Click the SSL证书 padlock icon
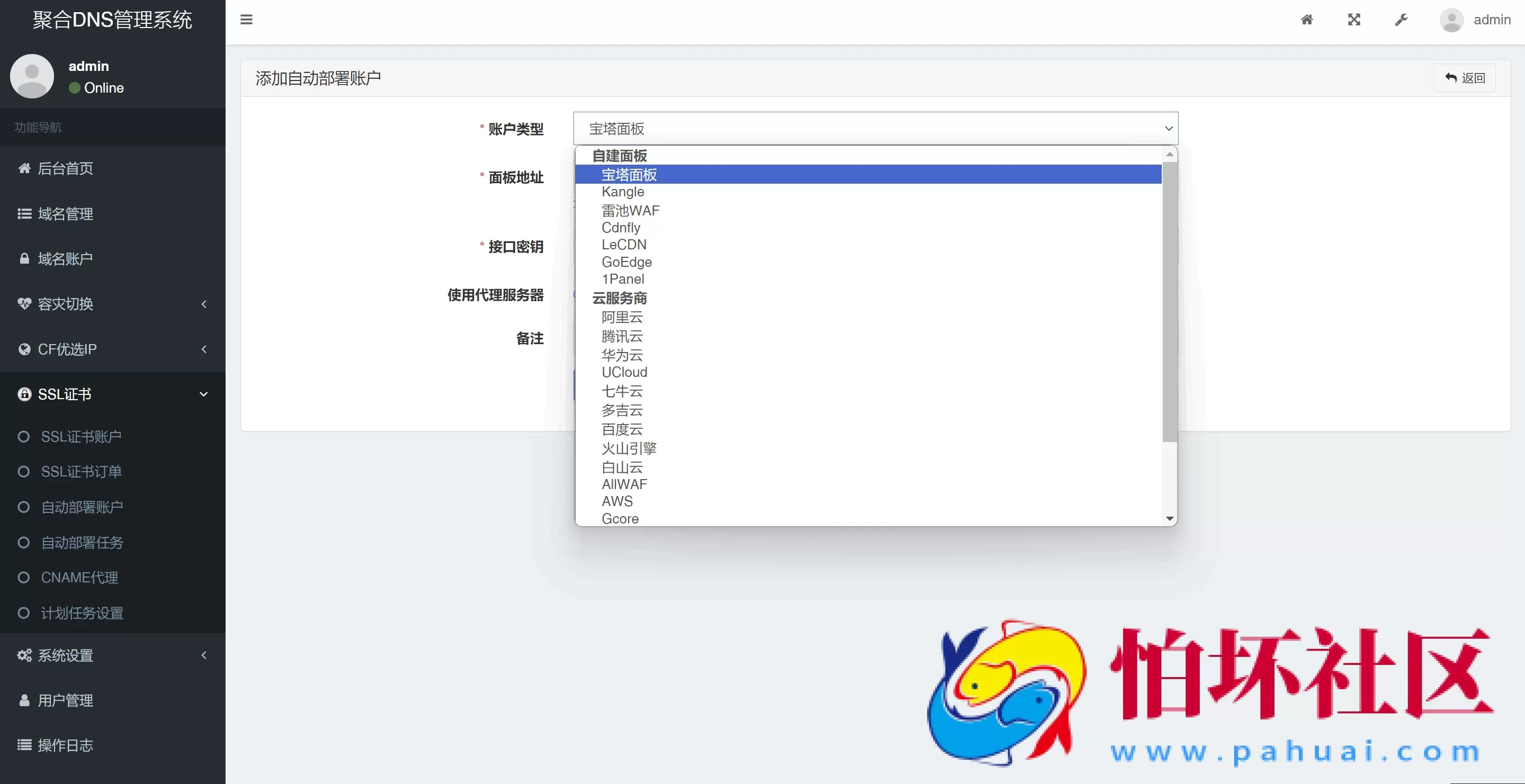The height and width of the screenshot is (784, 1525). point(24,394)
